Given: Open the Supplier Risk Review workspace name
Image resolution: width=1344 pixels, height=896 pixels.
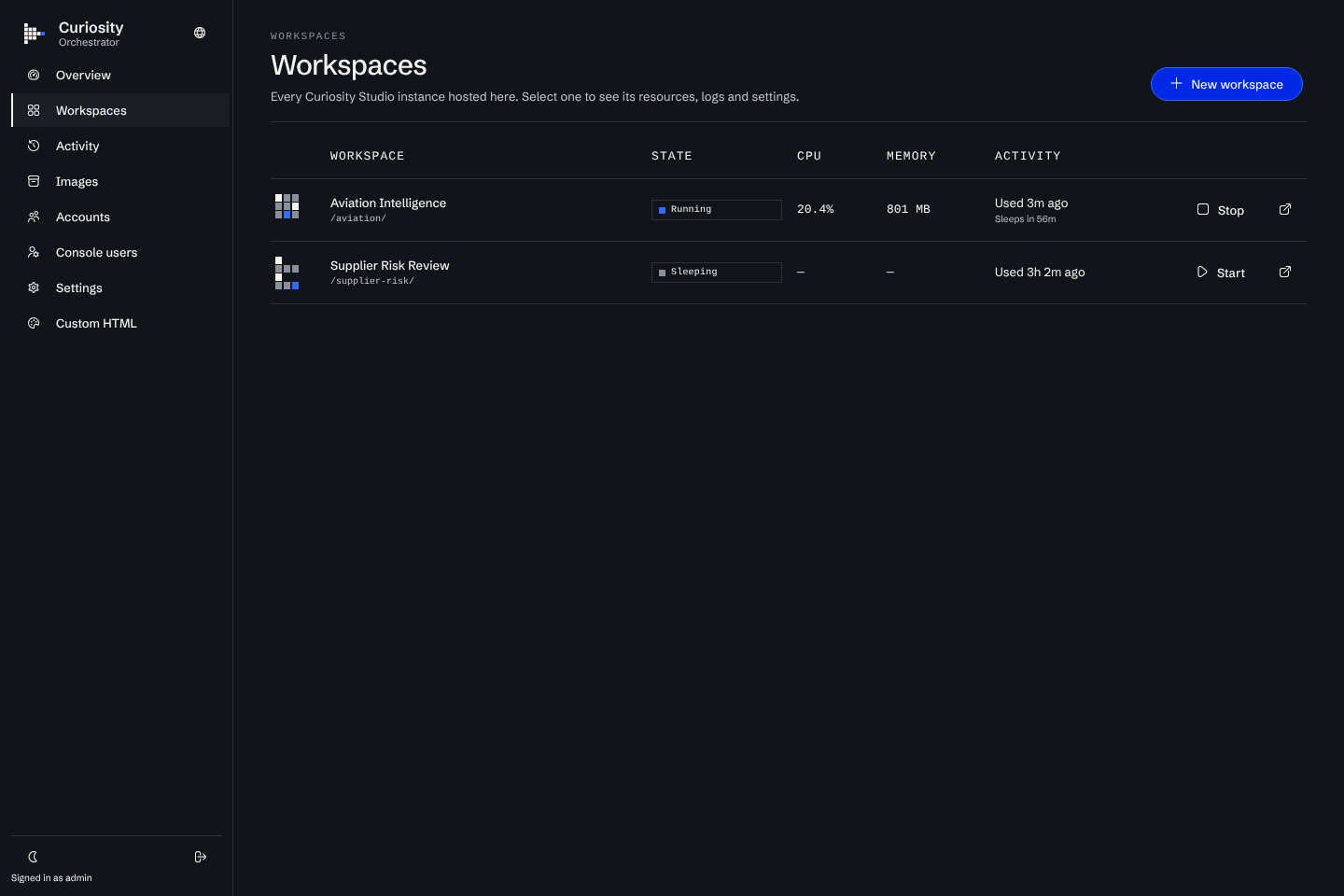Looking at the screenshot, I should (390, 265).
